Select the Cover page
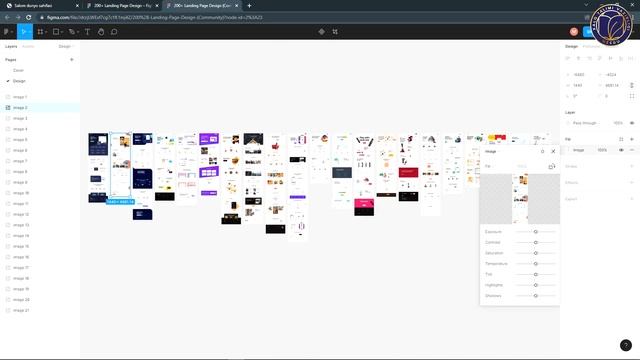640x360 pixels. pos(19,70)
